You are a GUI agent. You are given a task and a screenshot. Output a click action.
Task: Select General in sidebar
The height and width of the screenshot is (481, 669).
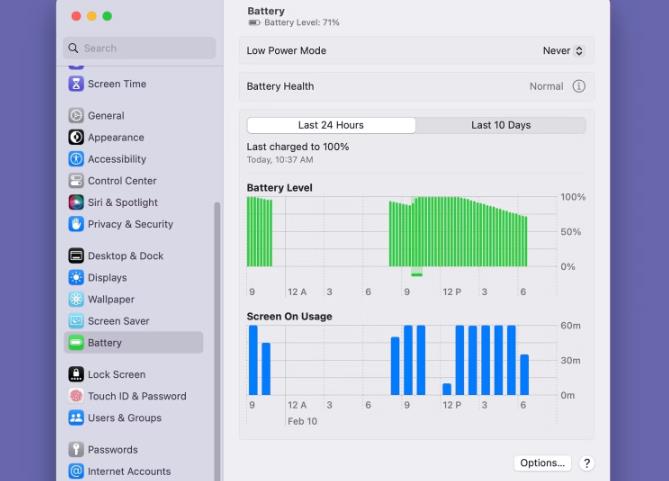click(x=106, y=116)
